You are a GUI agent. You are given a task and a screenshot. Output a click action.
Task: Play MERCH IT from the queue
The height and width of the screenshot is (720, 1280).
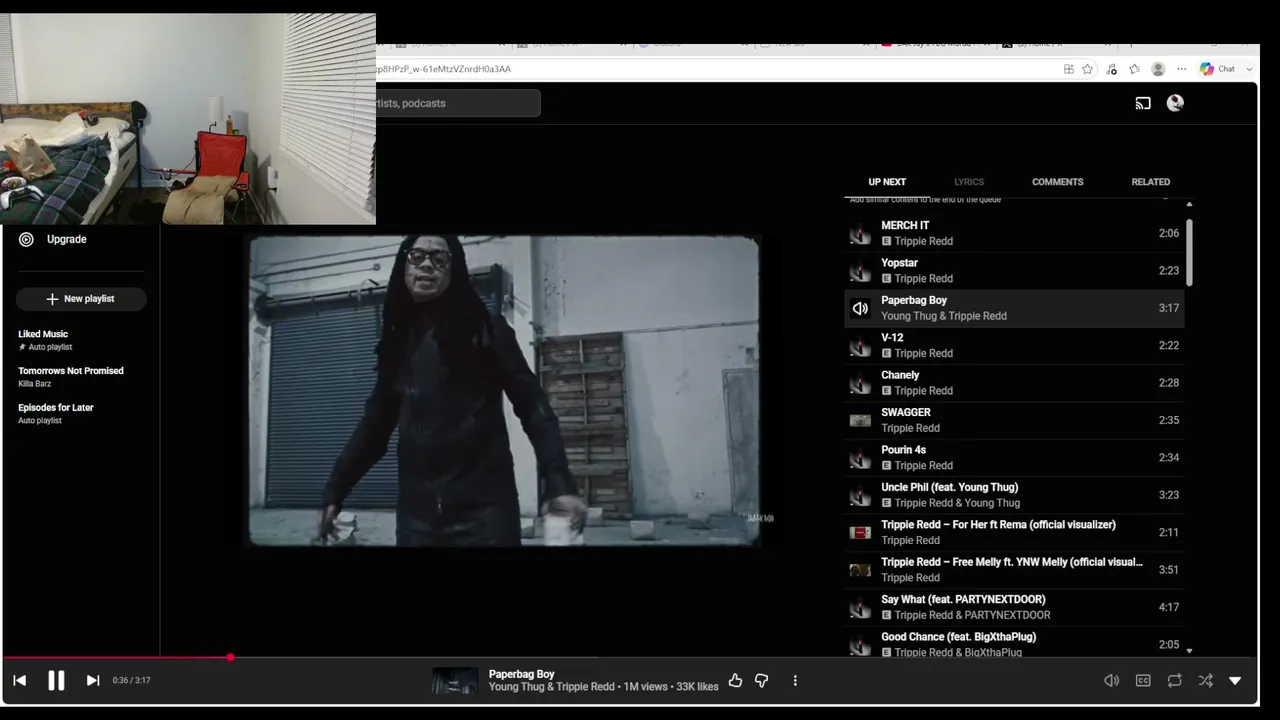tap(1014, 234)
